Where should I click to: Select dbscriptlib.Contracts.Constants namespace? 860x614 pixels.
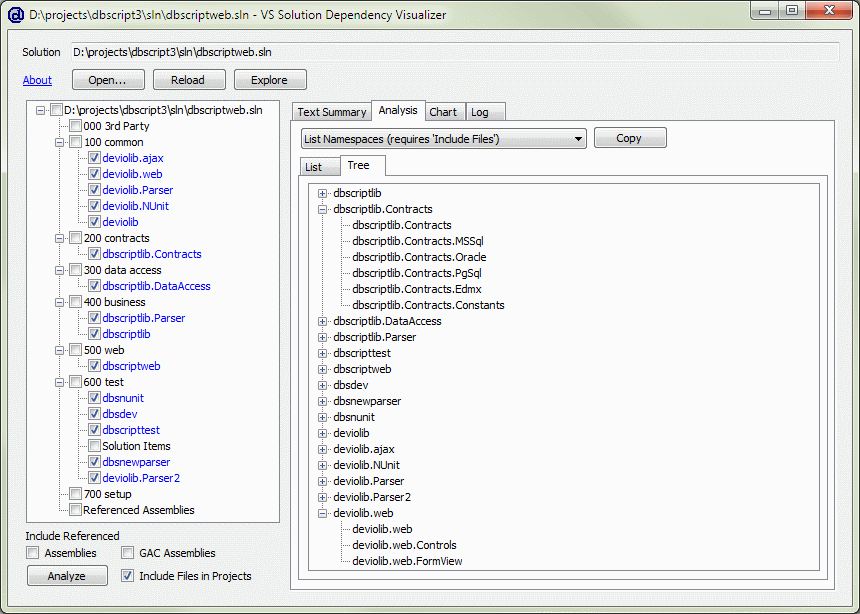pyautogui.click(x=428, y=305)
